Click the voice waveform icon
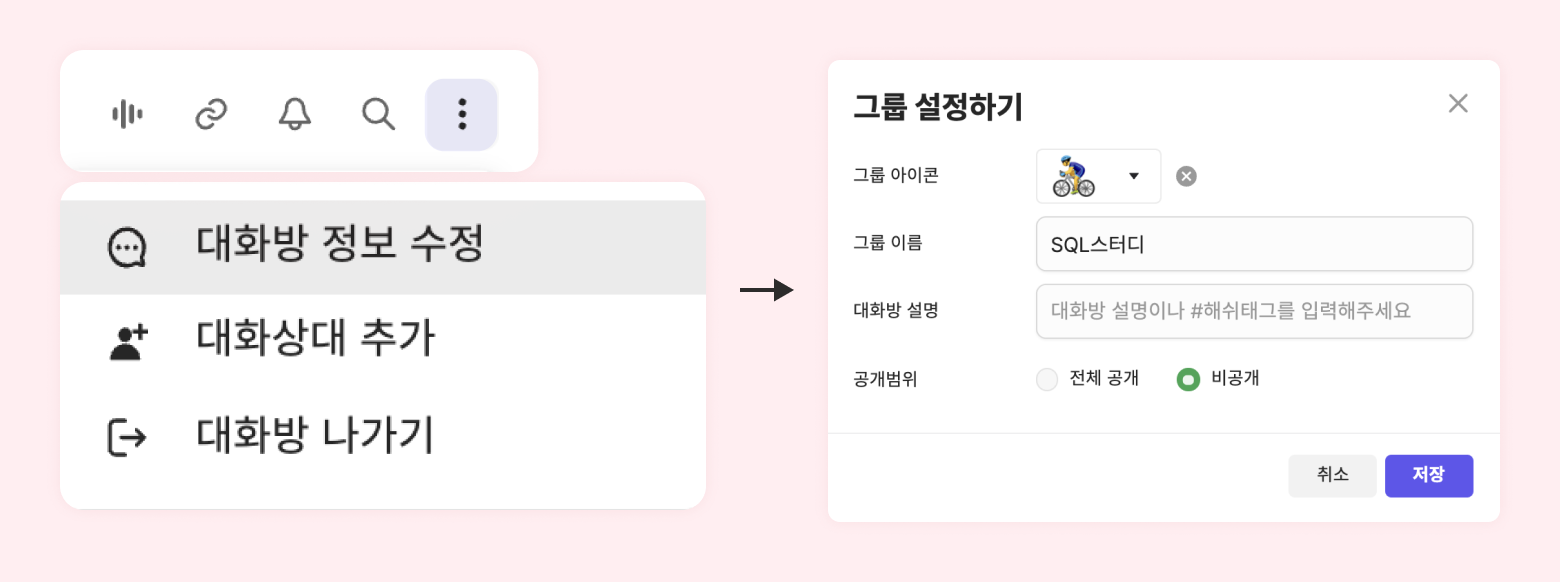The height and width of the screenshot is (582, 1560). 127,115
